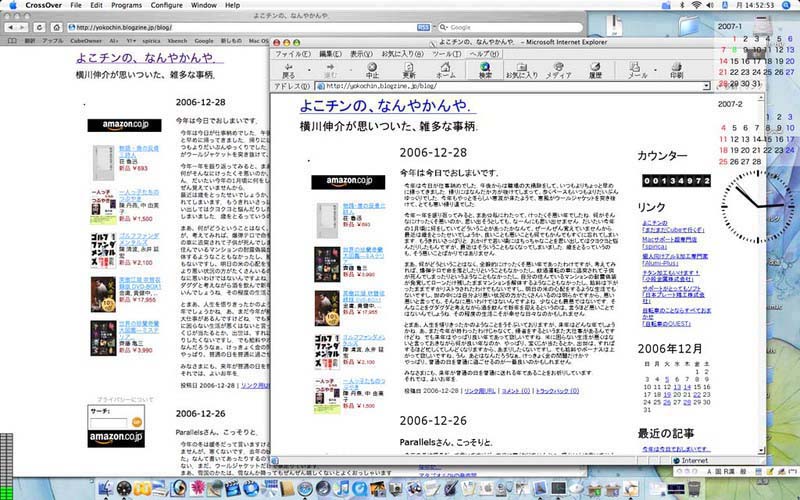Screen dimensions: 800x500
Task: Click date 28 in the 2006年12月 calendar
Action: pos(687,402)
